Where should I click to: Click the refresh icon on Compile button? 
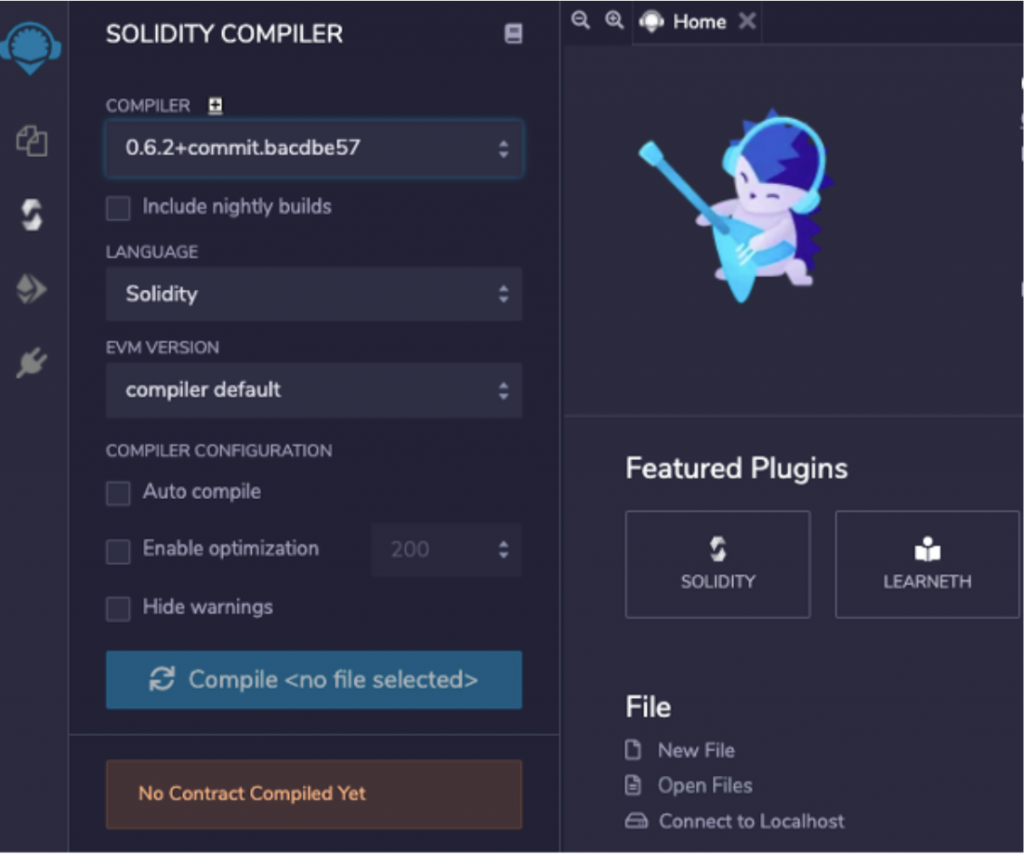pos(162,679)
